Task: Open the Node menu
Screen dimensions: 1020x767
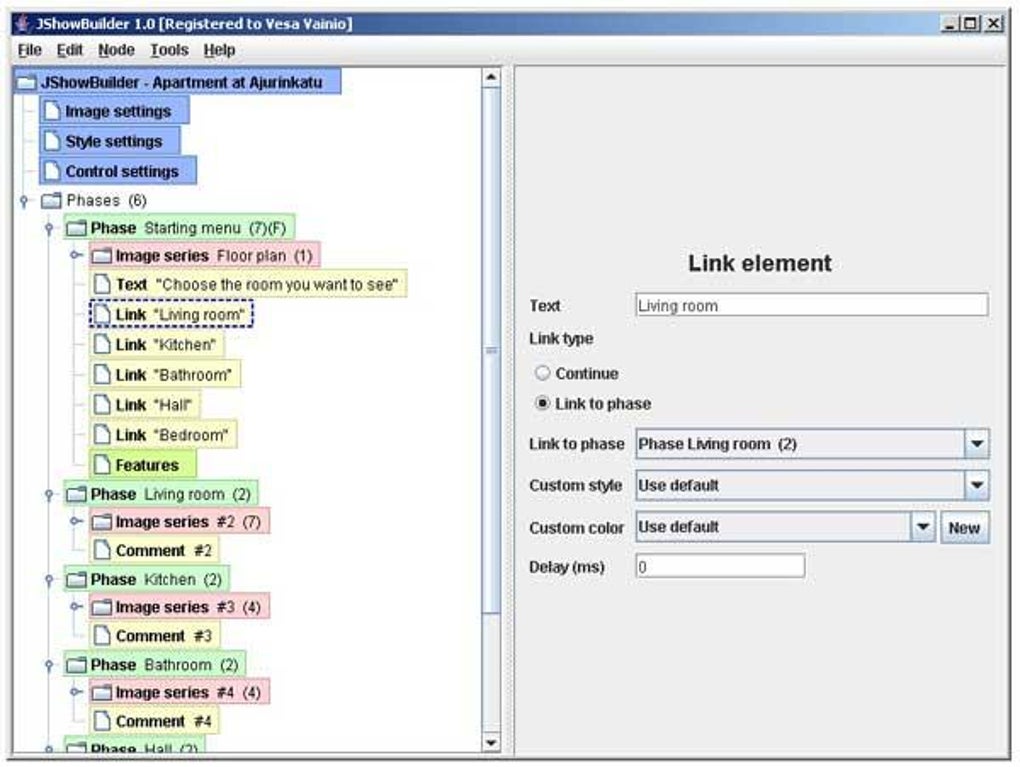Action: (116, 50)
